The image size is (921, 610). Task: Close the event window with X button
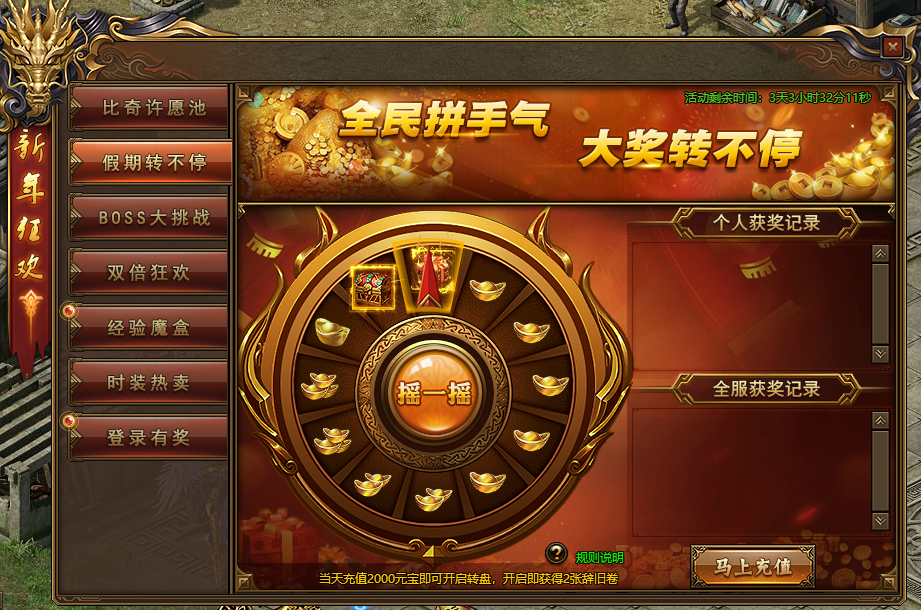(x=892, y=46)
